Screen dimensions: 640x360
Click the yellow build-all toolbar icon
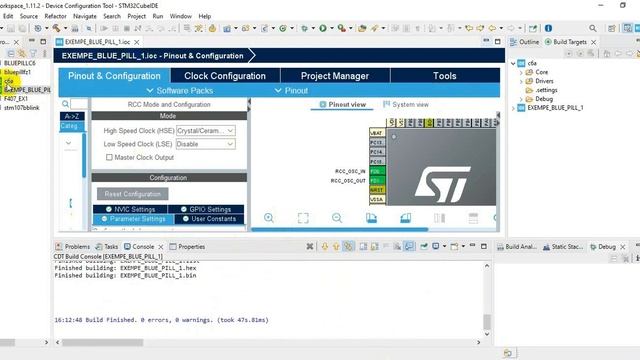(x=212, y=28)
